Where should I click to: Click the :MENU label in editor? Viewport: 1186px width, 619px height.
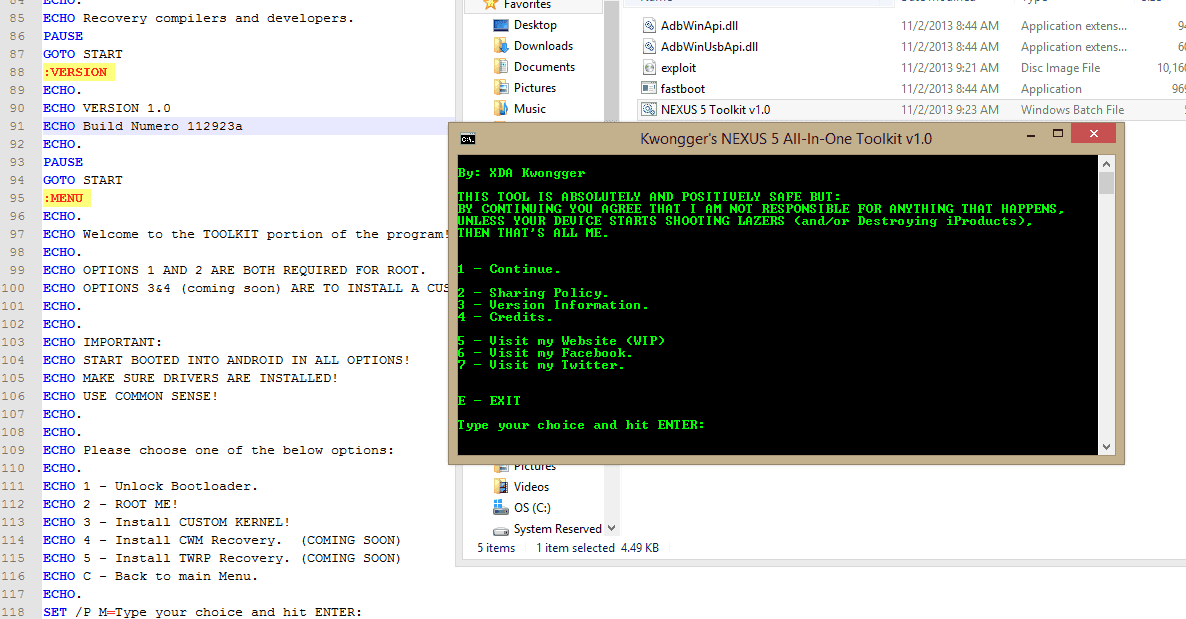66,198
